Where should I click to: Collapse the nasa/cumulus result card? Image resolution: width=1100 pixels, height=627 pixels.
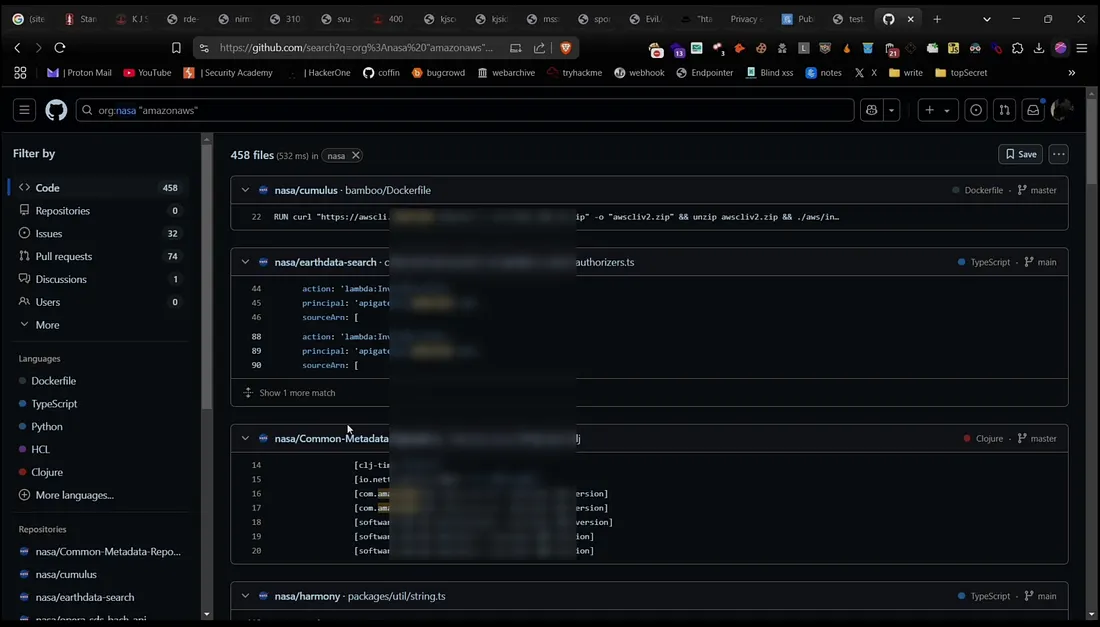[245, 190]
